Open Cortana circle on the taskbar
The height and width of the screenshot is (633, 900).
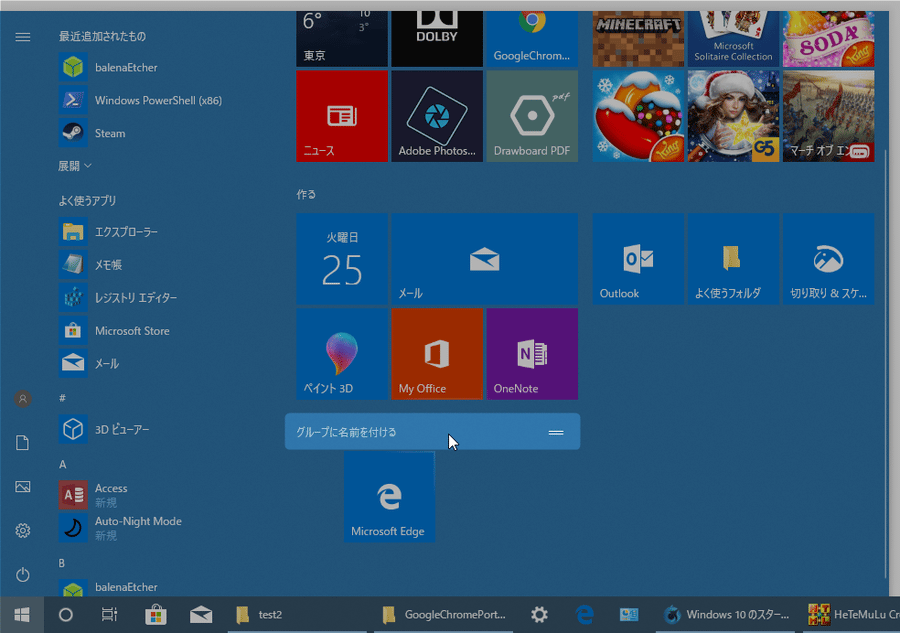pyautogui.click(x=65, y=615)
